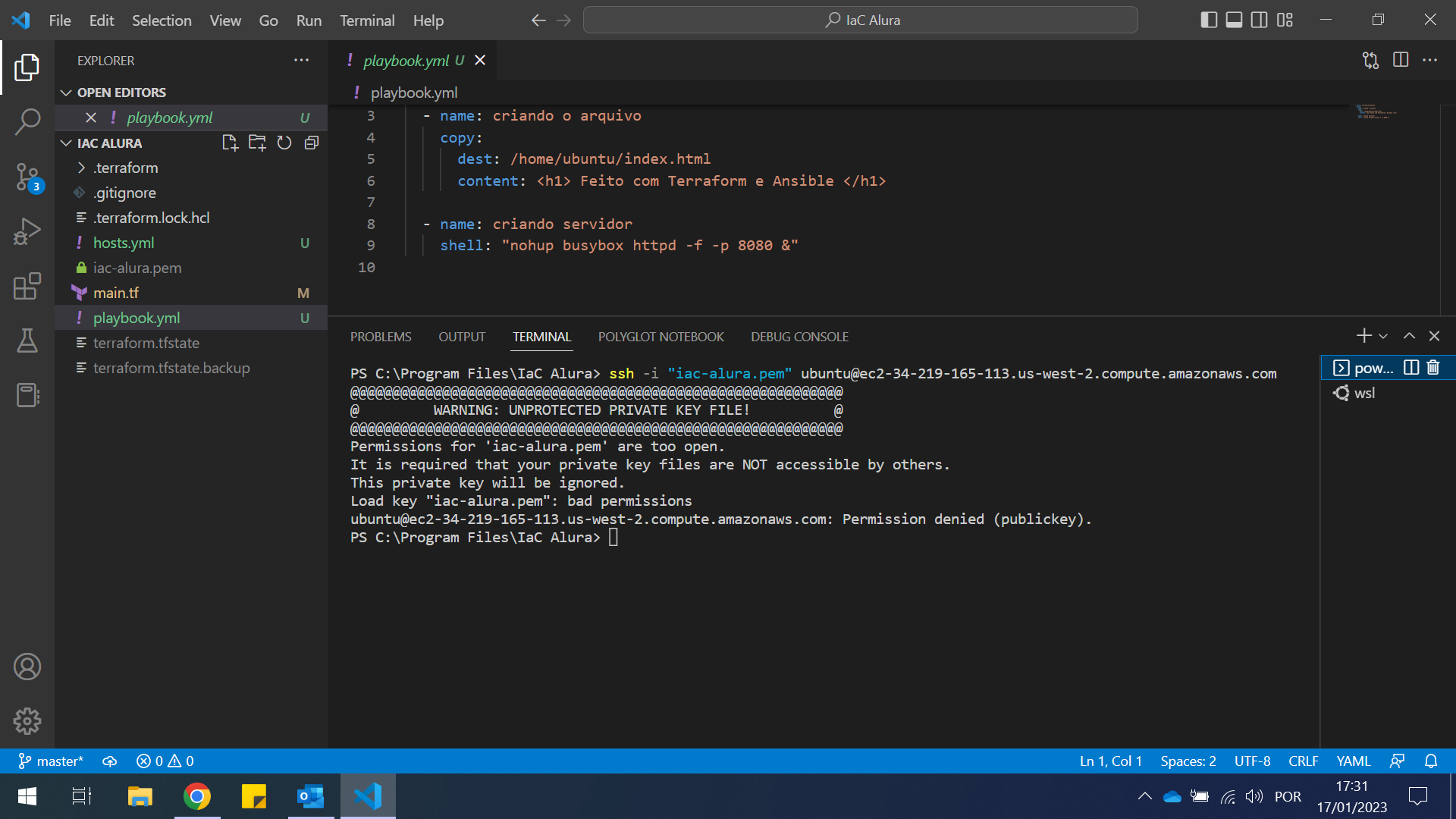
Task: Open the Extensions view
Action: coord(27,286)
